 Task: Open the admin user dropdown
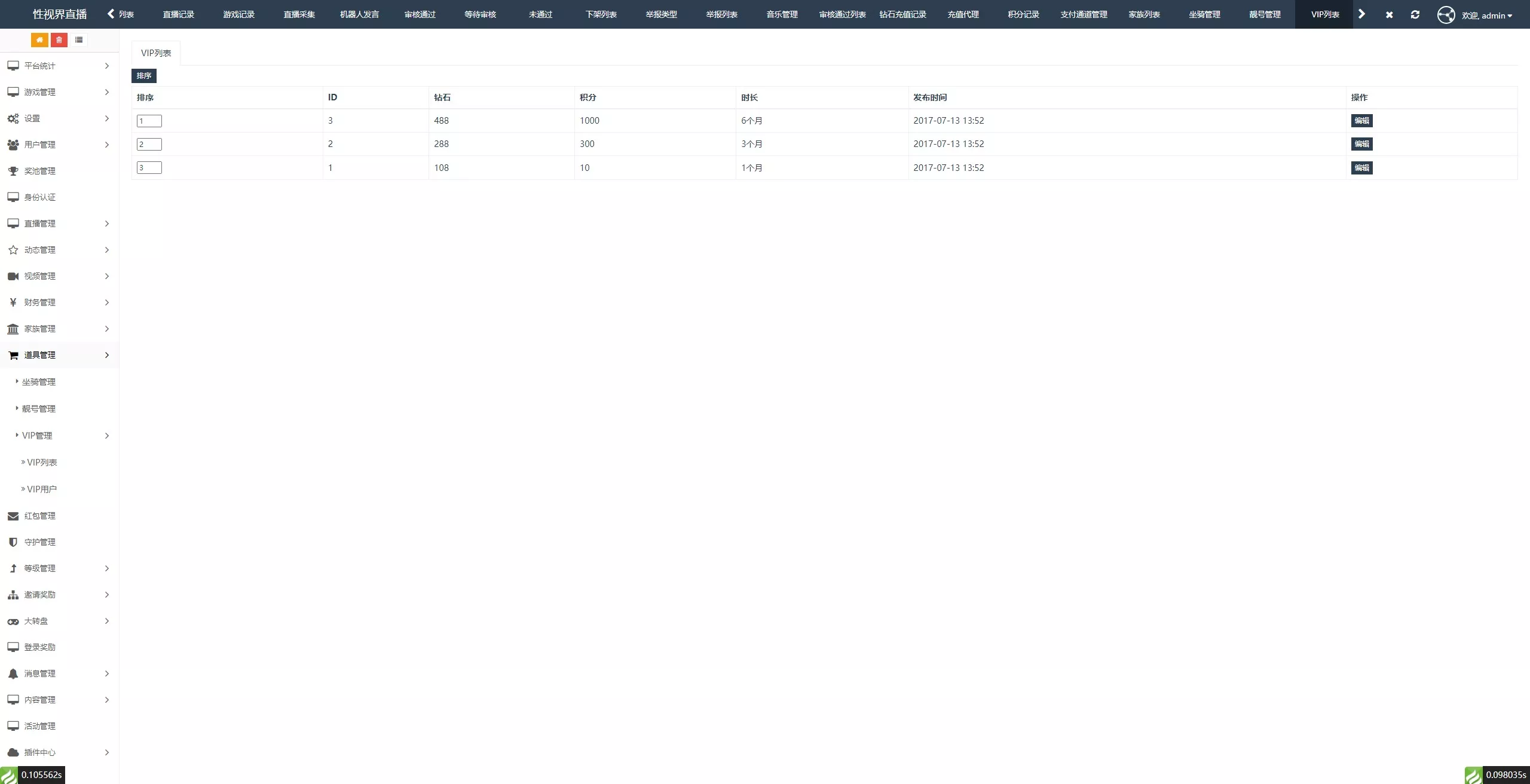point(1487,16)
